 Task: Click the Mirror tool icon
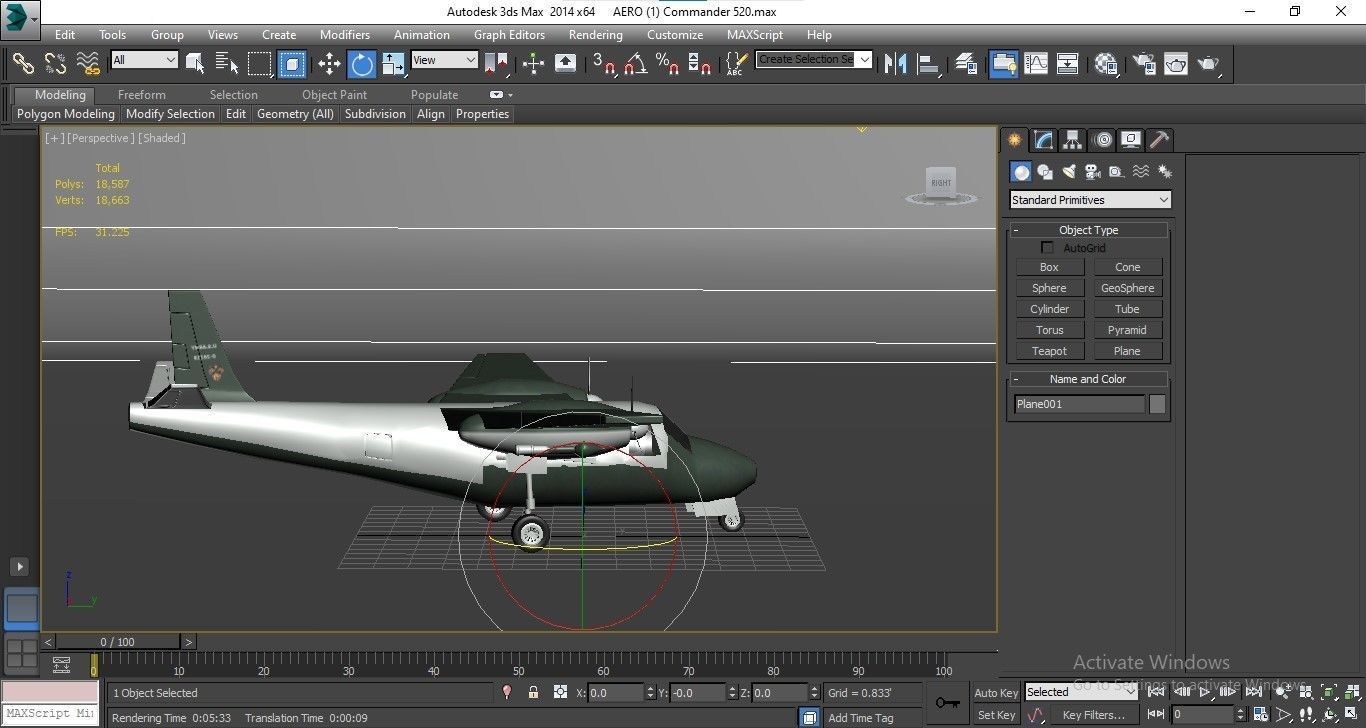pyautogui.click(x=896, y=64)
